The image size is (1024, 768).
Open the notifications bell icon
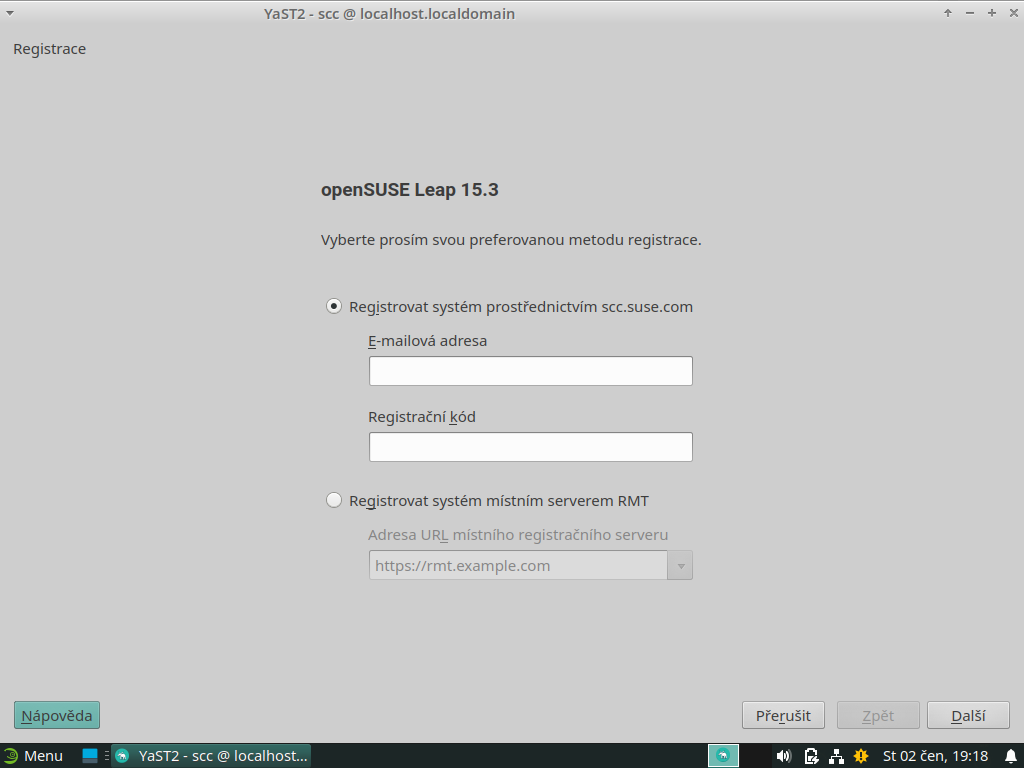pos(1011,756)
